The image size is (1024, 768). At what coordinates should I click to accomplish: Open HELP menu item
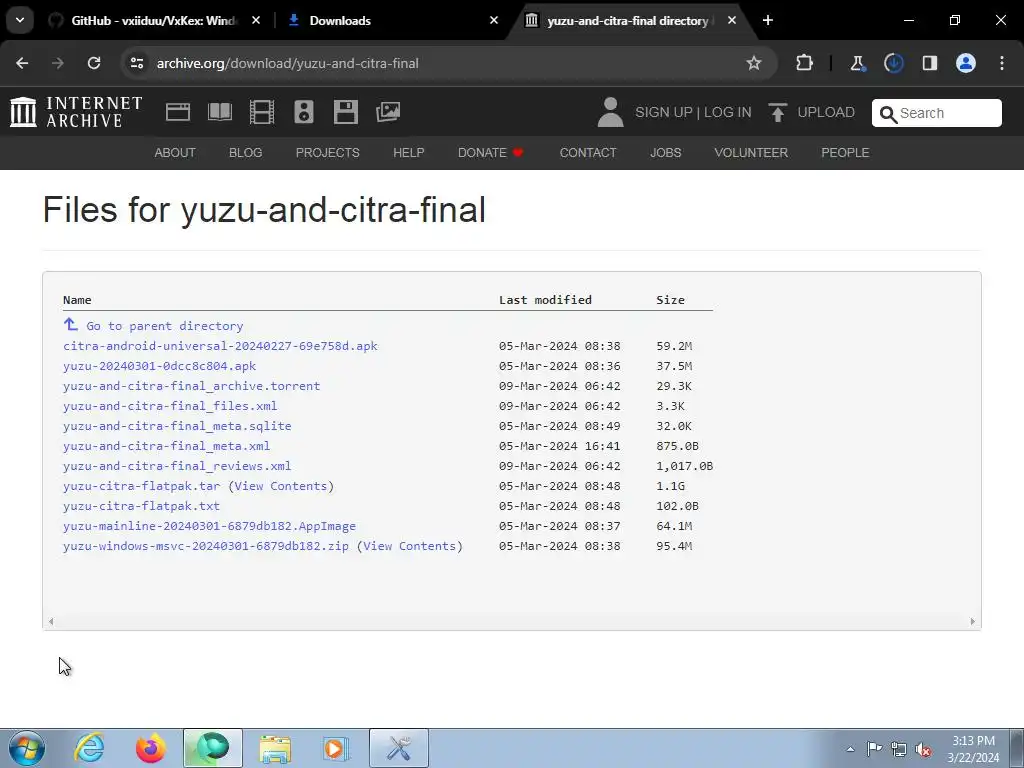click(x=409, y=153)
